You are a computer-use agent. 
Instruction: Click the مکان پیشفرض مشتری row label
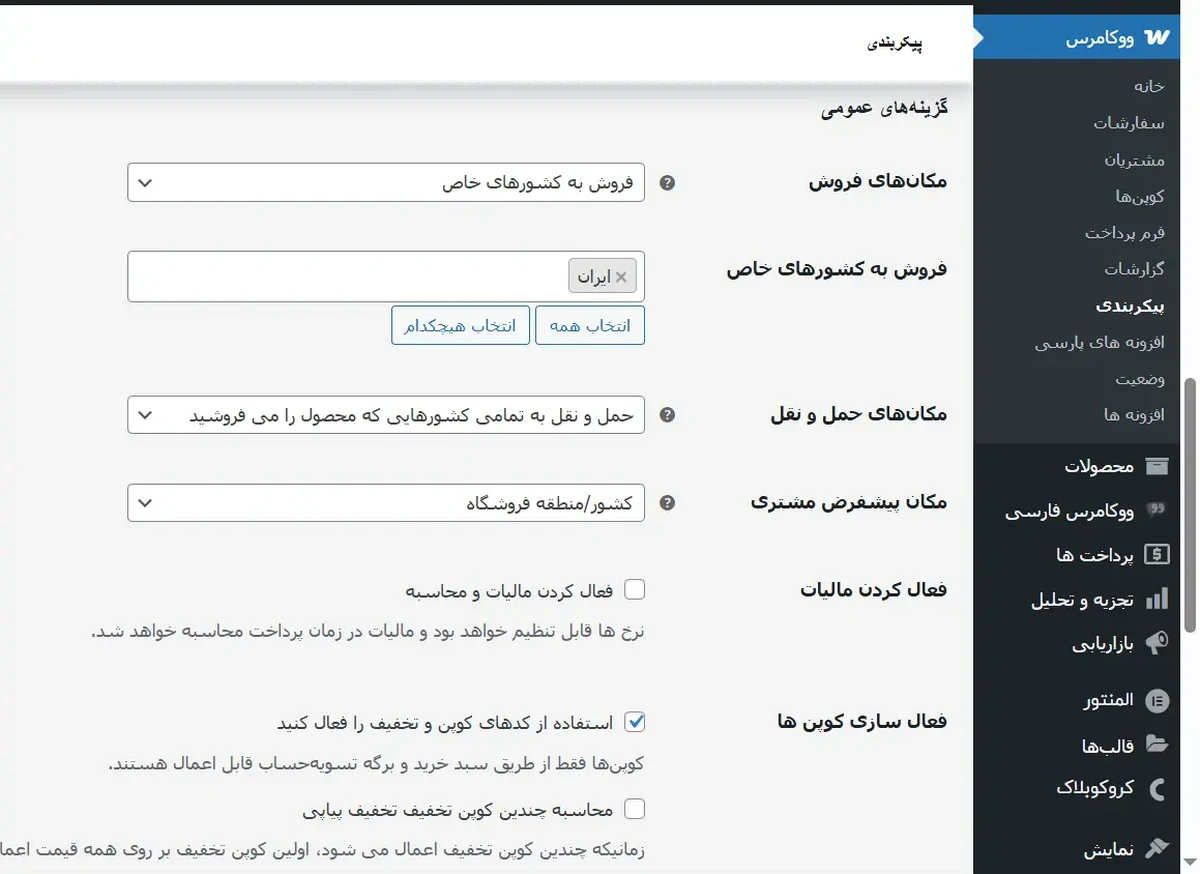click(849, 503)
